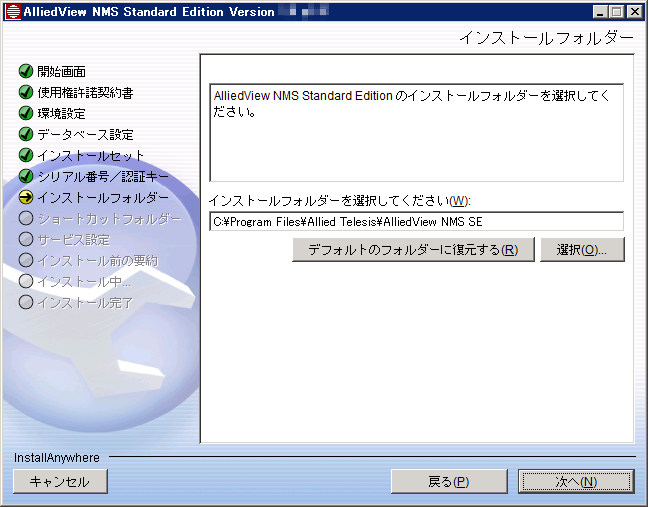648x507 pixels.
Task: Click the install folder path input field
Action: click(417, 222)
